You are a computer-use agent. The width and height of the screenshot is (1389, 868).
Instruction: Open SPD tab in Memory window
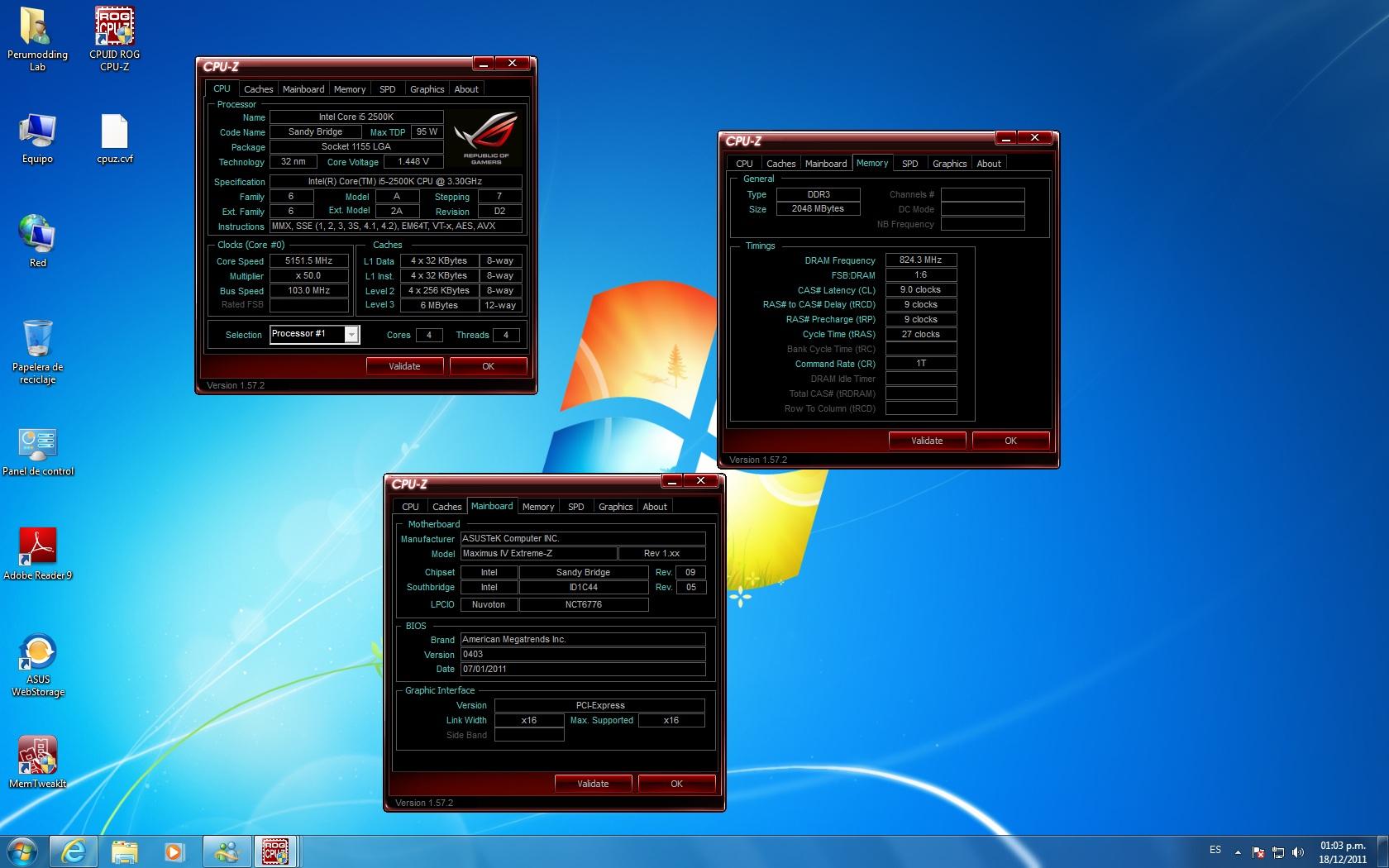coord(910,164)
